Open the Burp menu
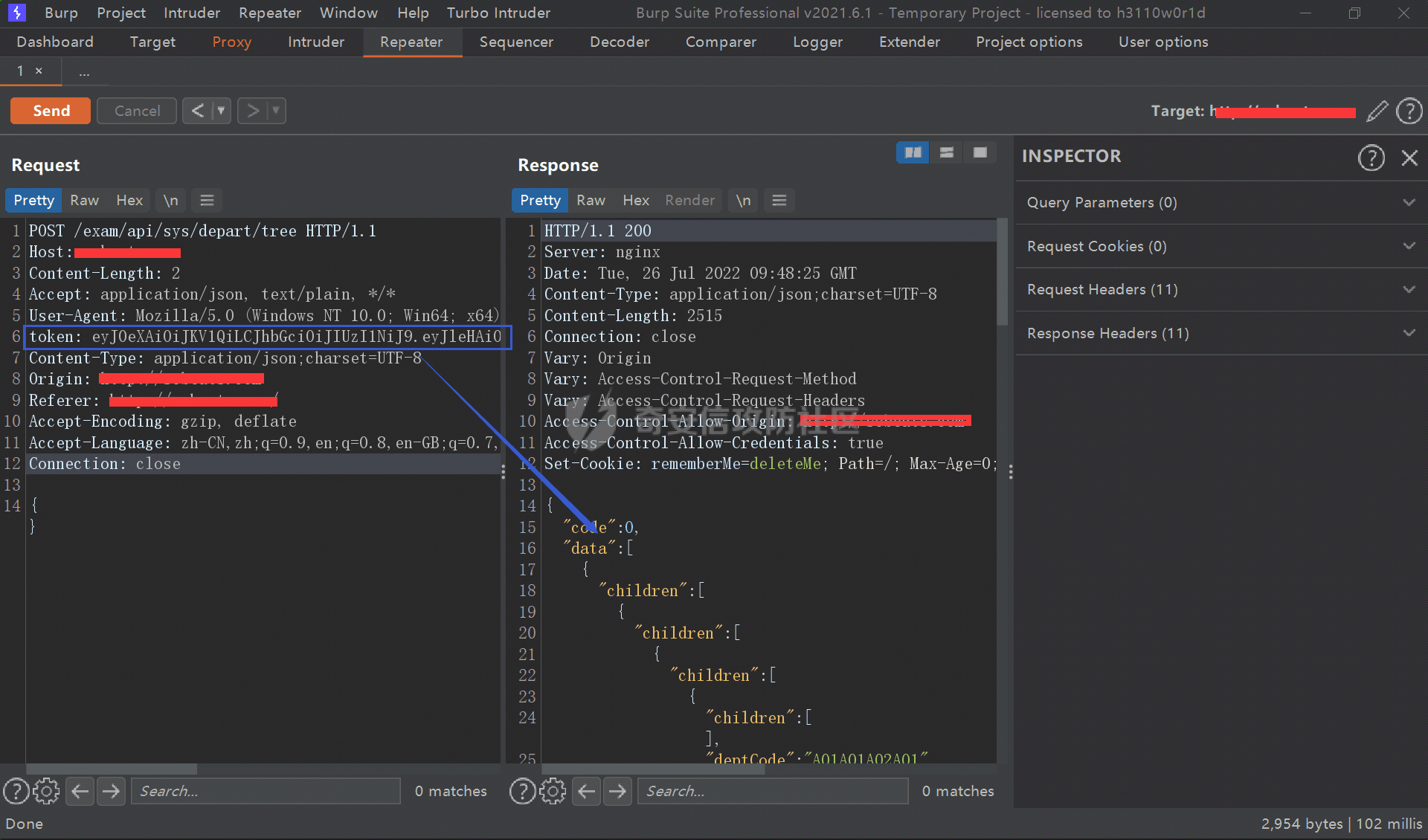 coord(61,13)
